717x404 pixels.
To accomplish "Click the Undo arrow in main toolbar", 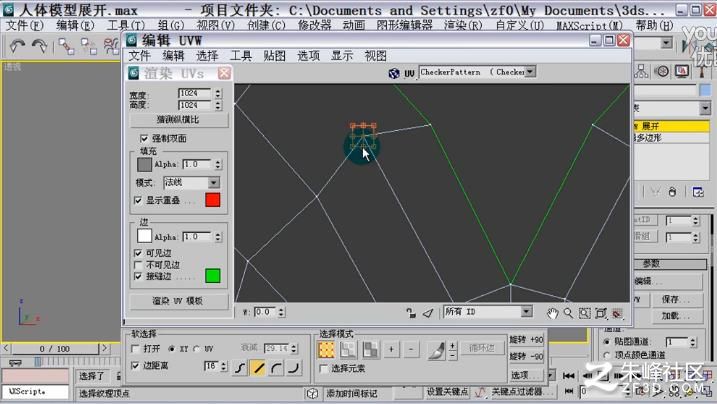I will coord(17,46).
